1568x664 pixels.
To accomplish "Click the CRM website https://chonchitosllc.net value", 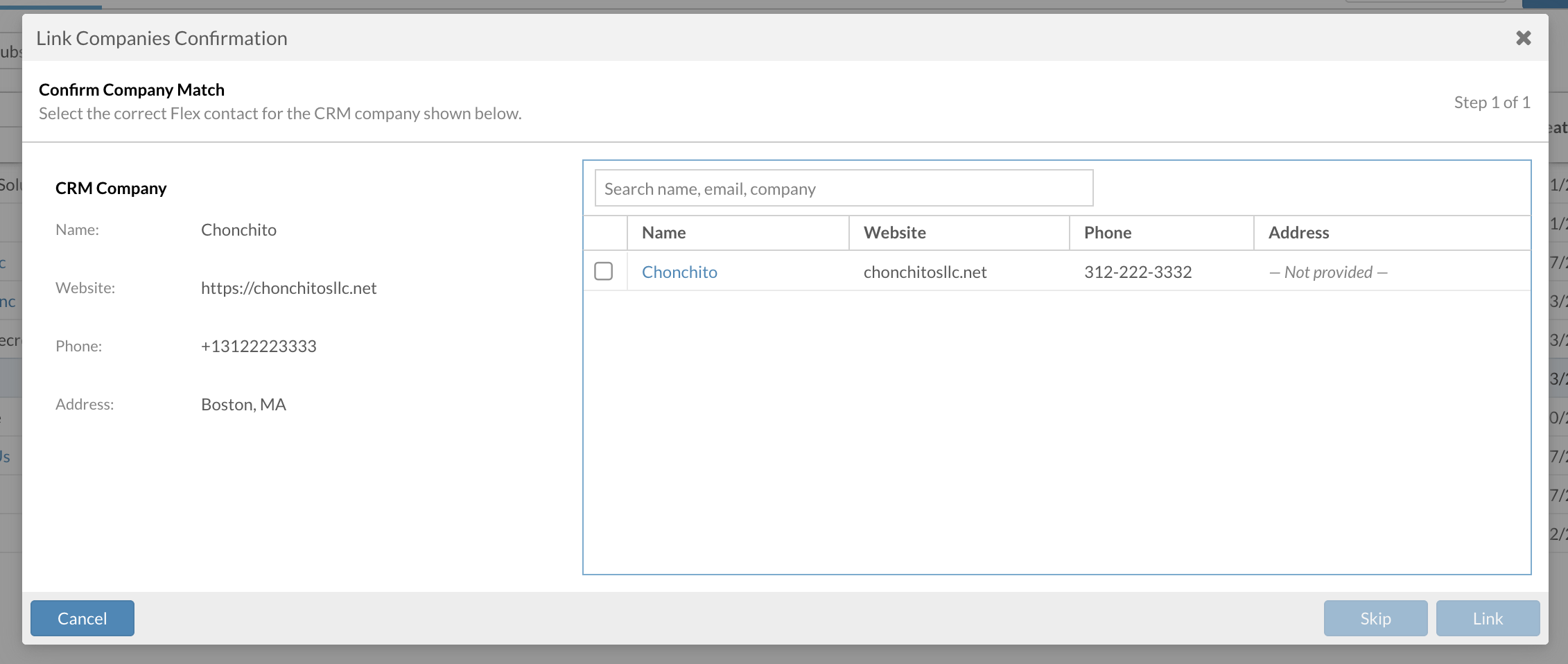I will 288,288.
